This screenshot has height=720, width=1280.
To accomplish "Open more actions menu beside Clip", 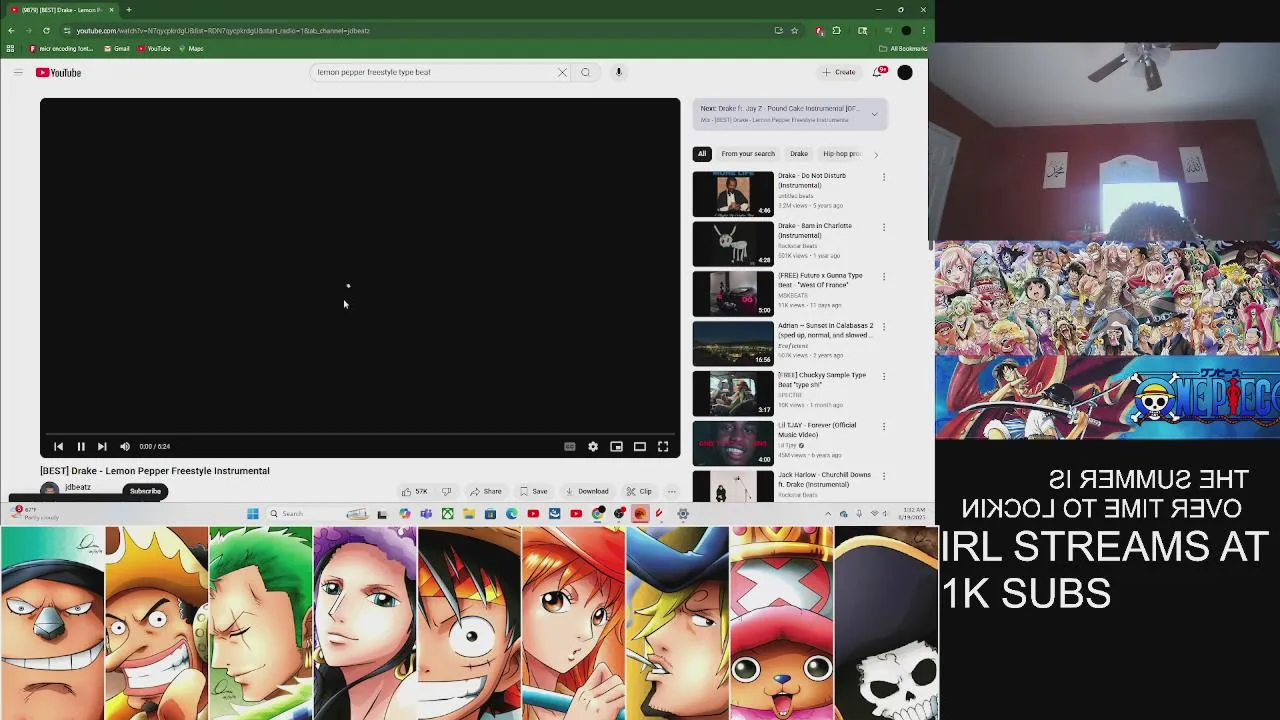I will point(672,491).
